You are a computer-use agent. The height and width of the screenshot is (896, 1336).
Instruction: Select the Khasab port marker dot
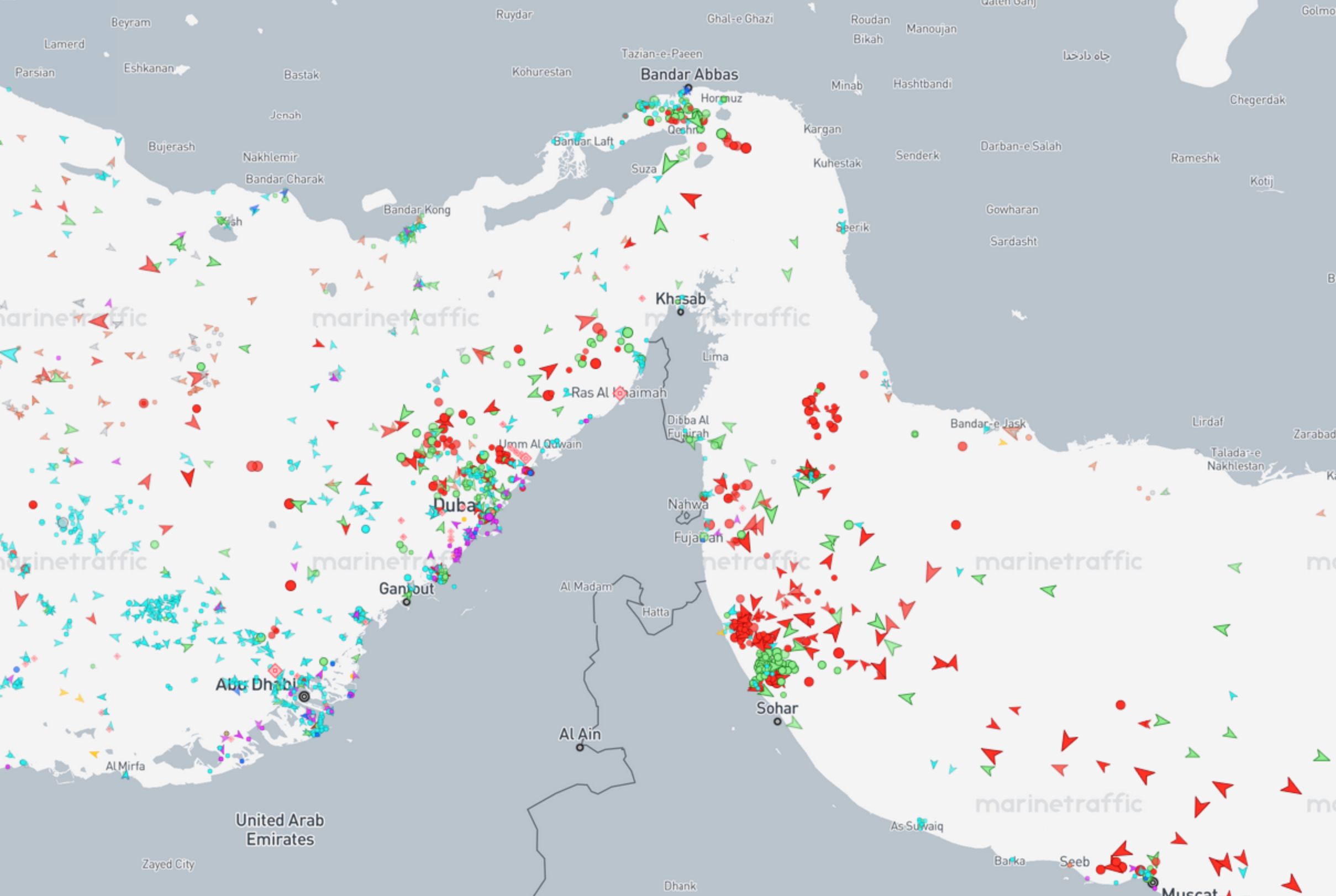click(x=681, y=312)
